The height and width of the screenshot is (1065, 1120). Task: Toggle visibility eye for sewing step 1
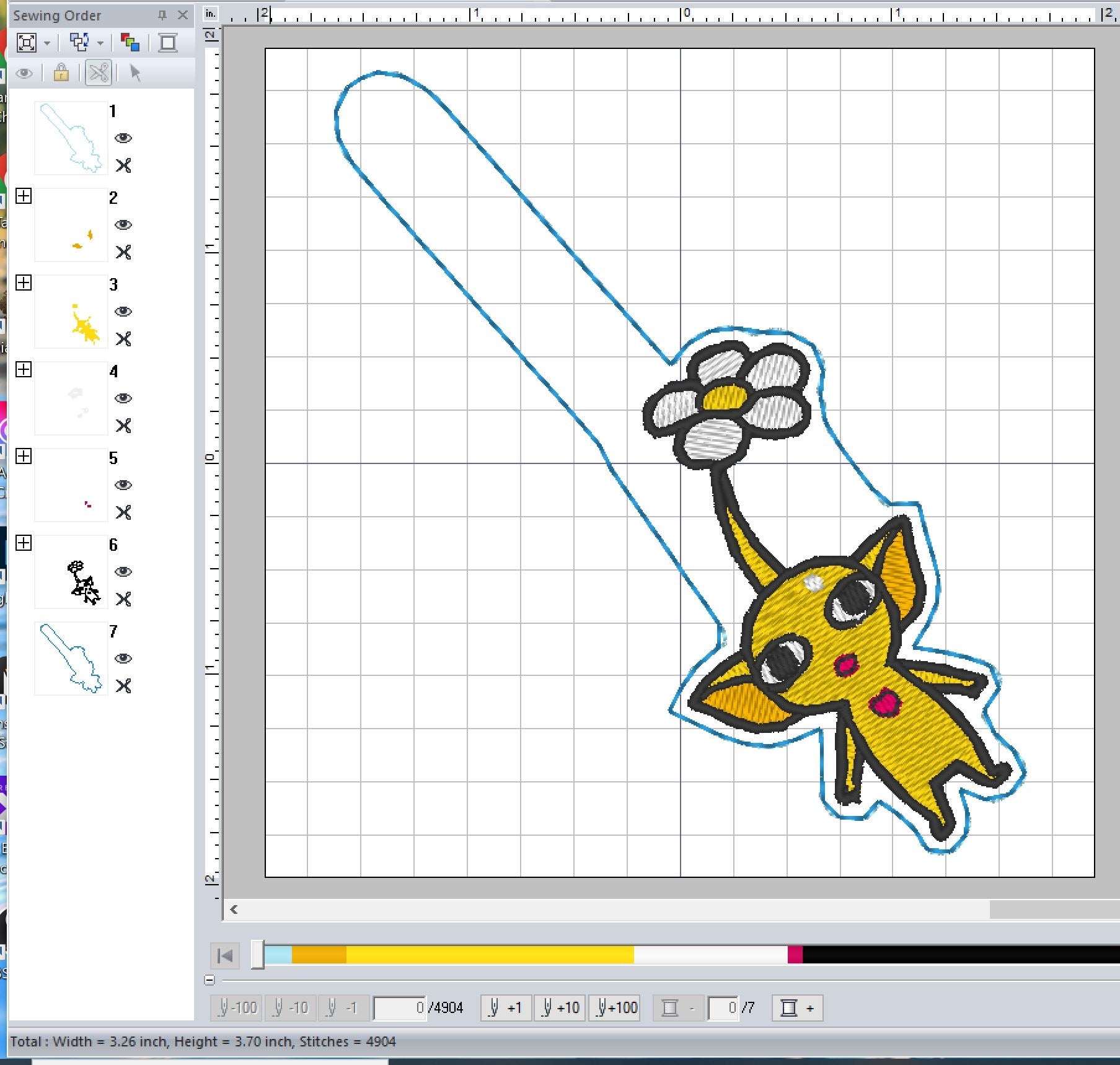123,138
